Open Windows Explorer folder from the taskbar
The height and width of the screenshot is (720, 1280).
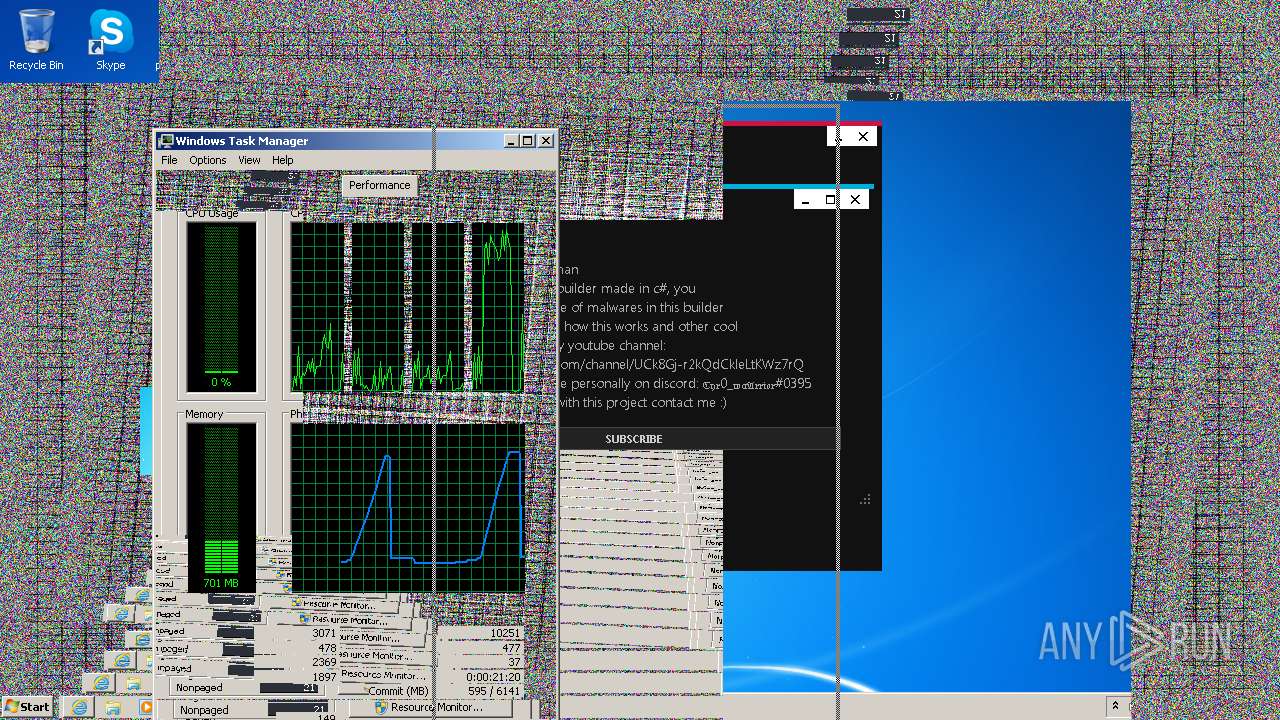point(113,707)
